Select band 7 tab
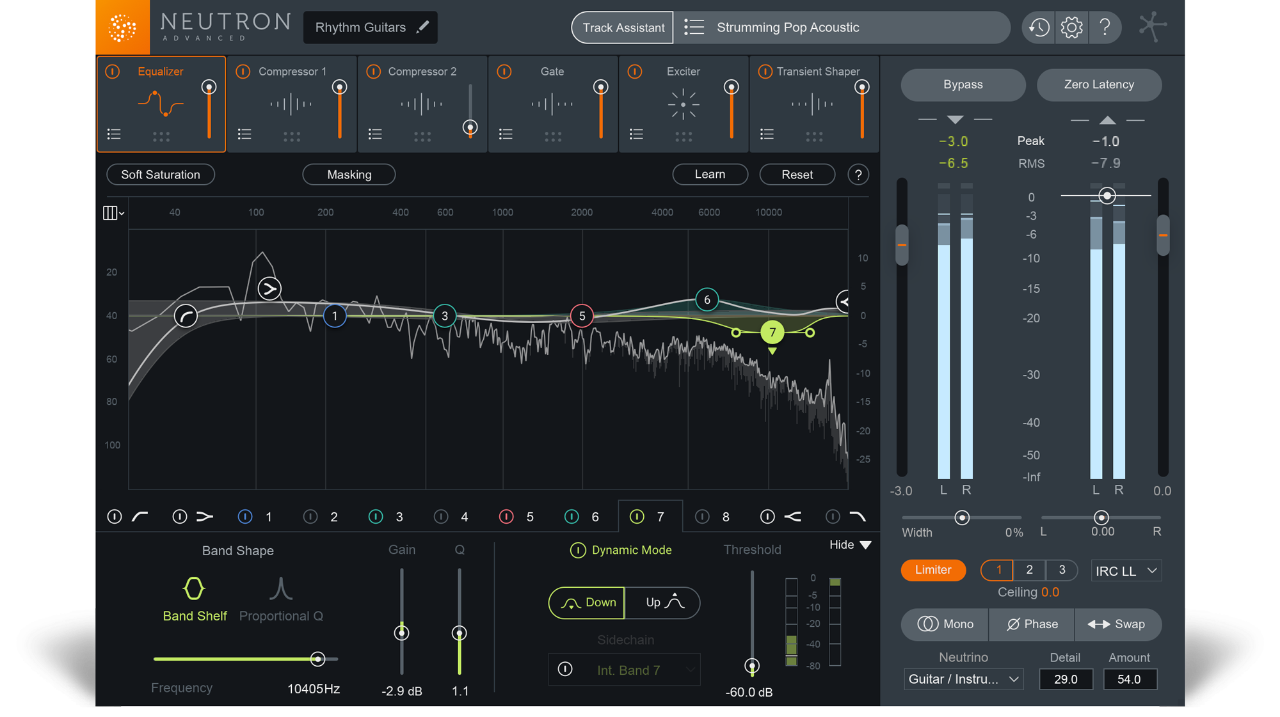The width and height of the screenshot is (1280, 717). 650,517
